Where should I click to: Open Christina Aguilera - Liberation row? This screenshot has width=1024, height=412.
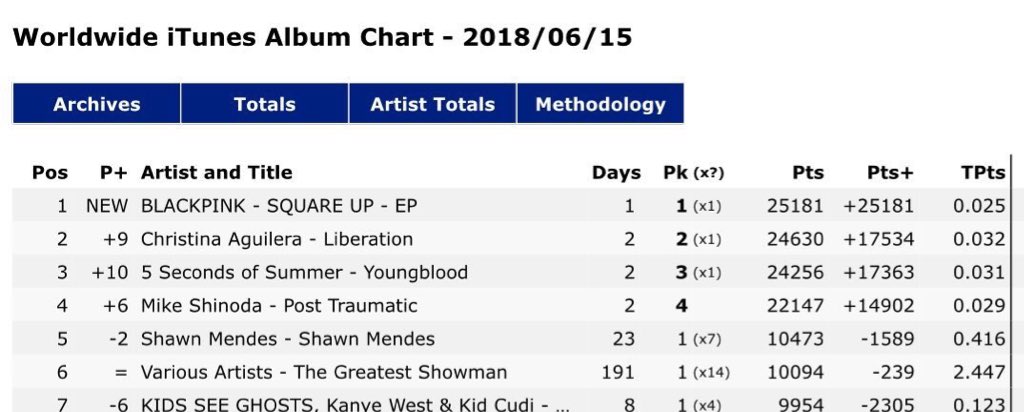(277, 239)
